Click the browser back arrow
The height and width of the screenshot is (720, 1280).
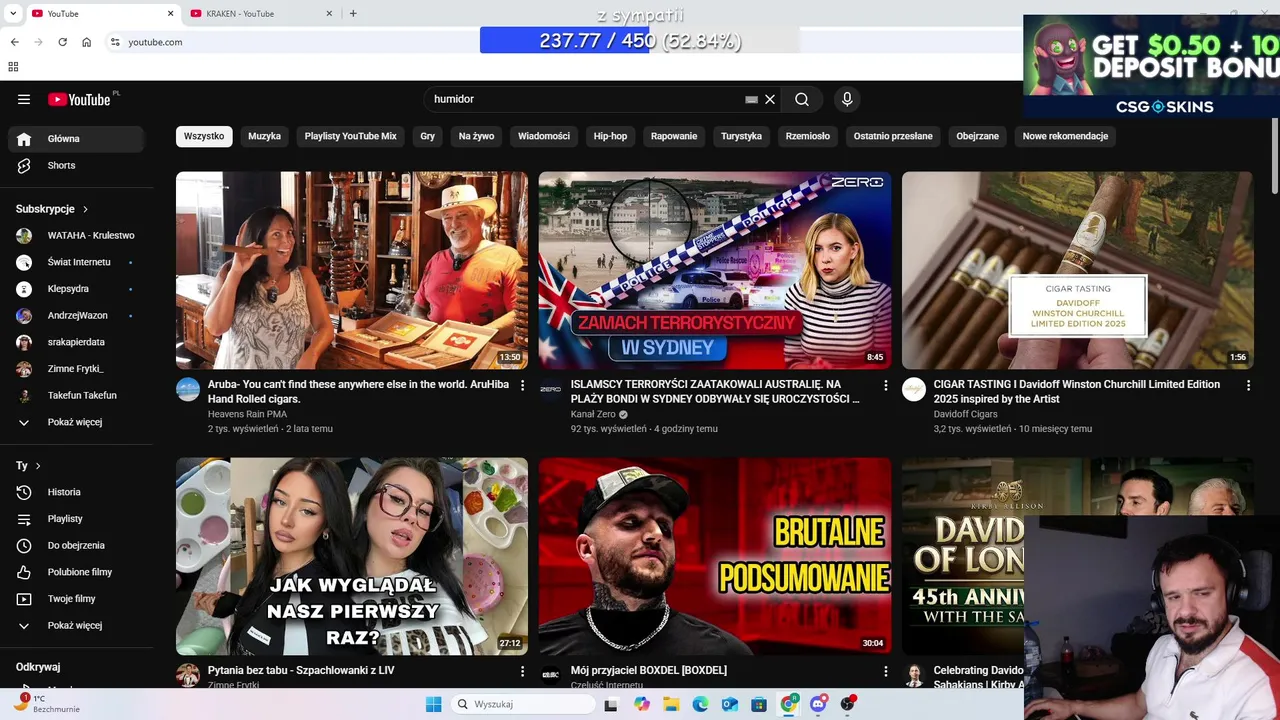14,42
